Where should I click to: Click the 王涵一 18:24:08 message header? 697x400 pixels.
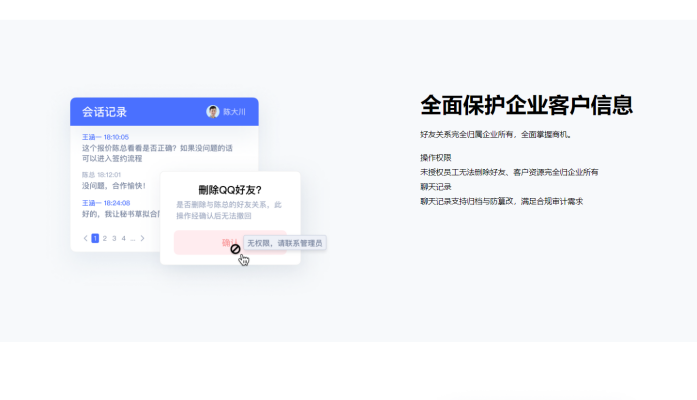[x=106, y=203]
